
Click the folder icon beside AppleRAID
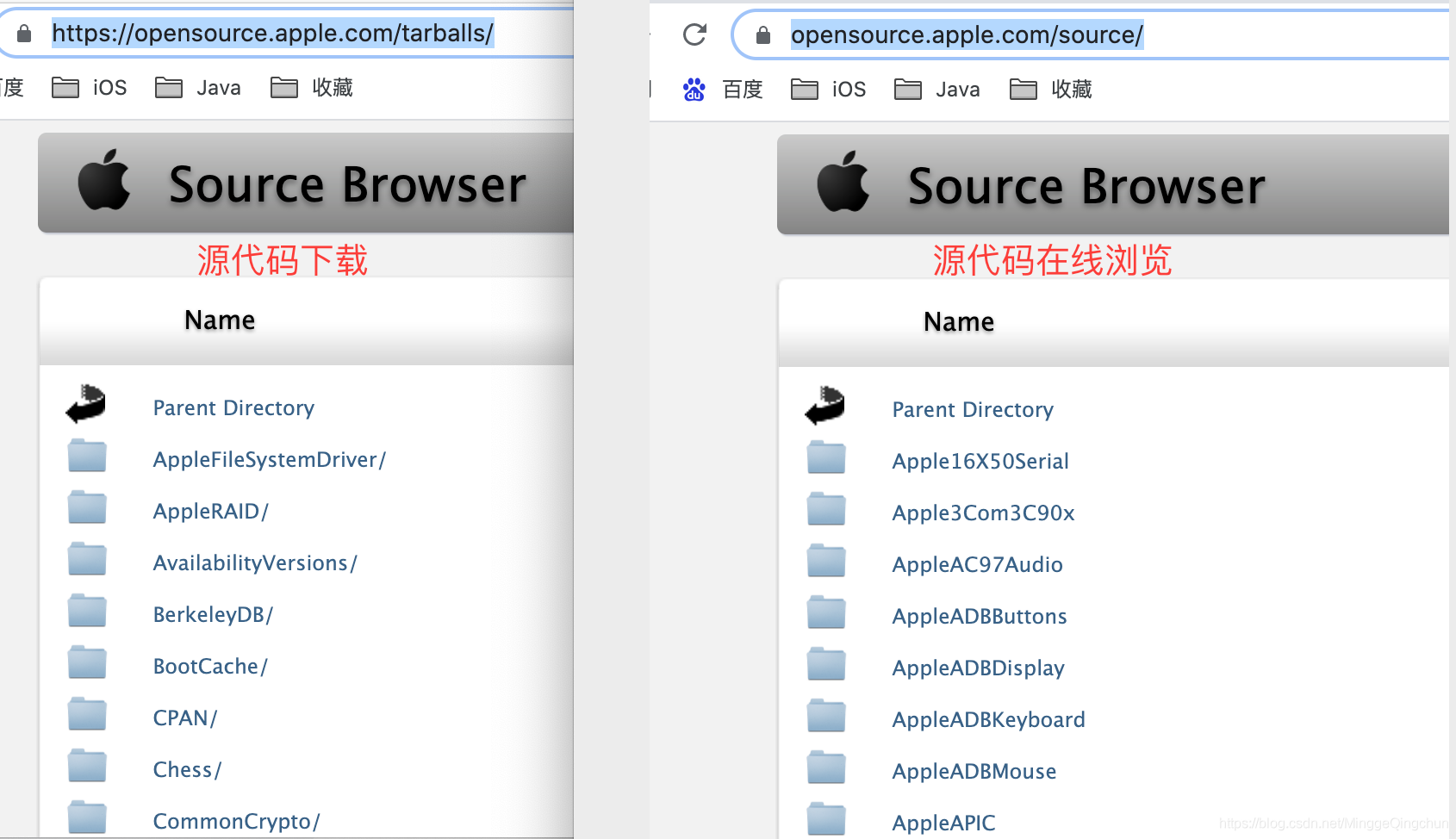86,507
